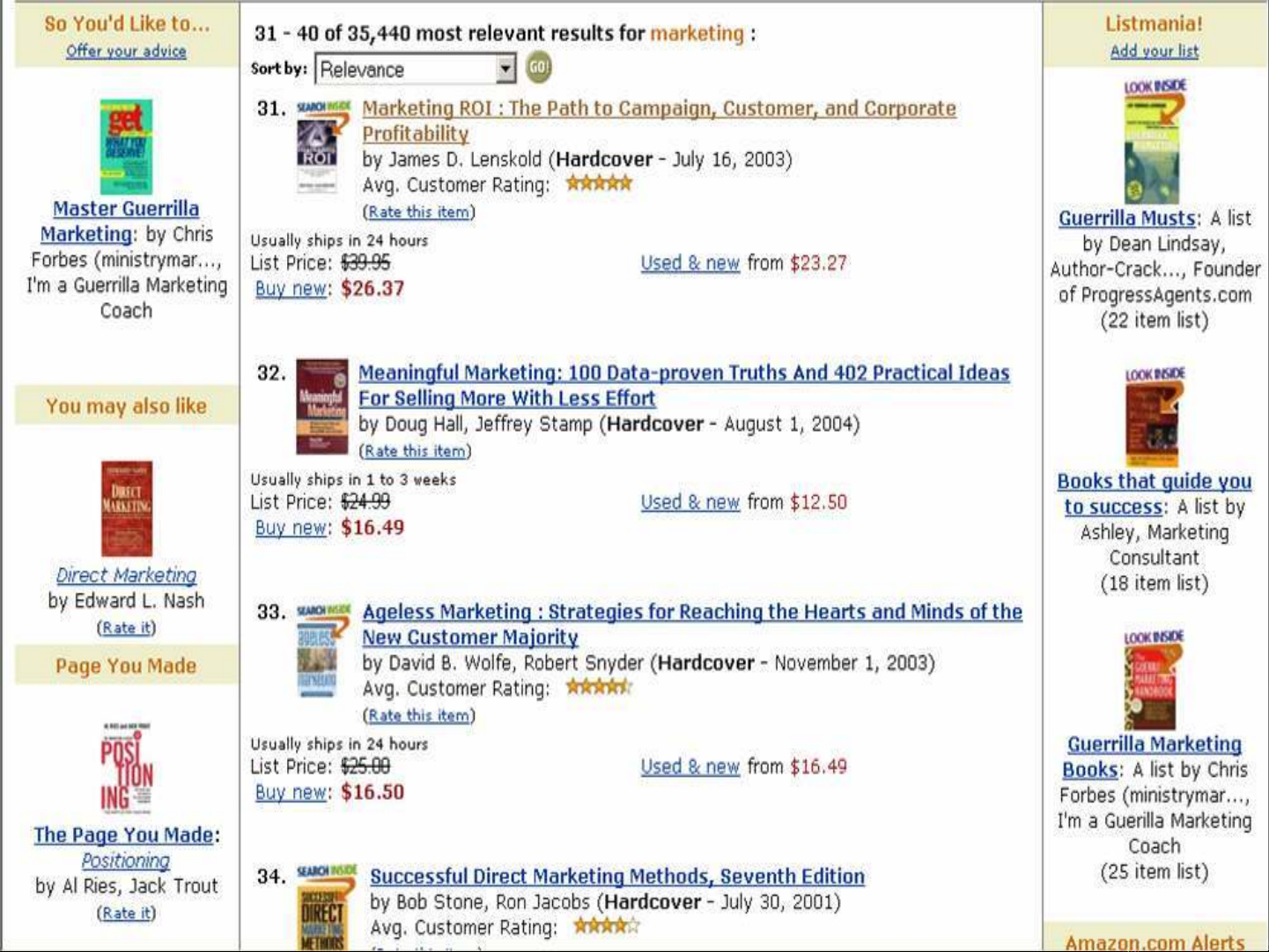Click the Offer your advice link

(x=126, y=51)
